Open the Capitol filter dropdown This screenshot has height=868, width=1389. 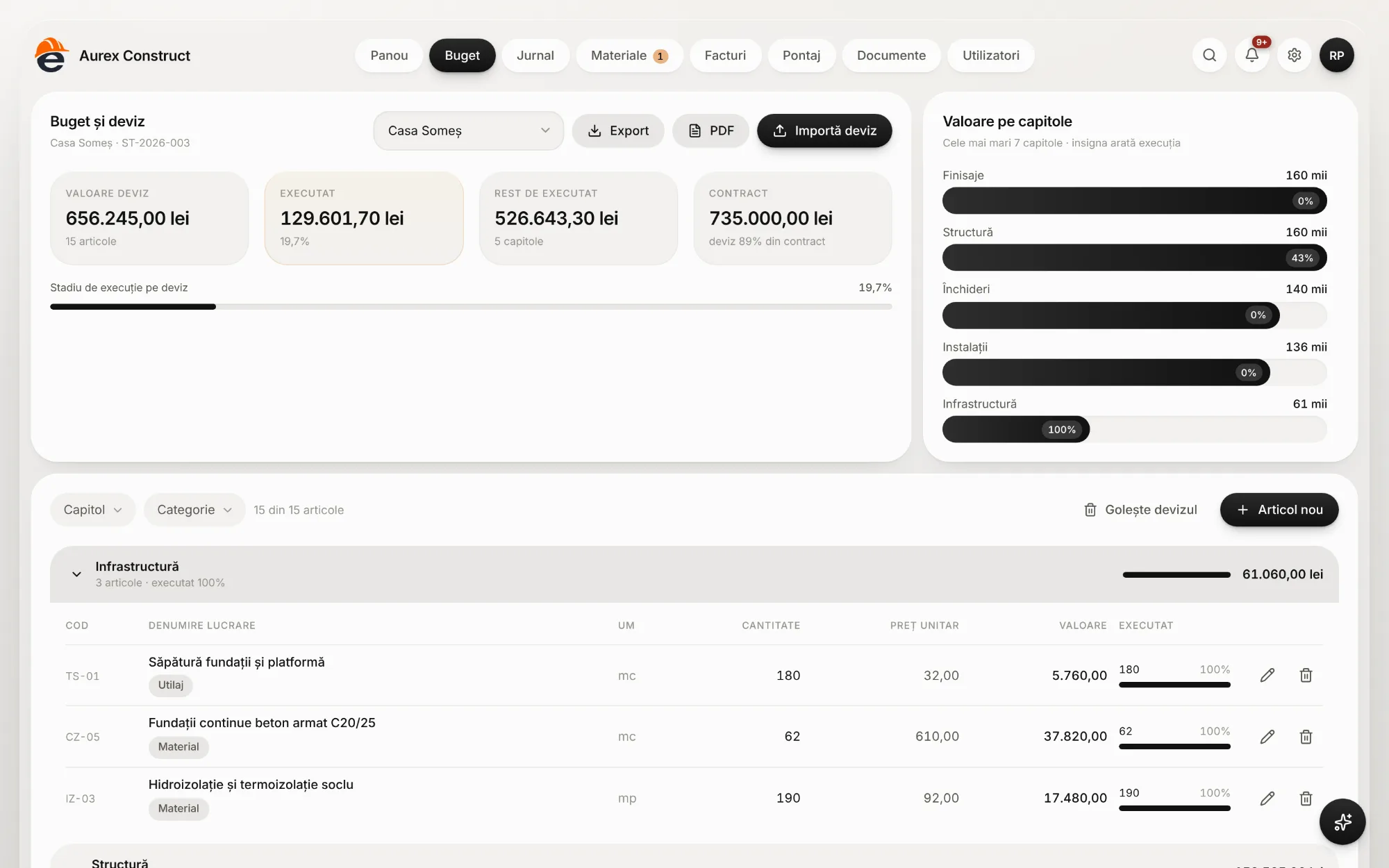pyautogui.click(x=92, y=510)
